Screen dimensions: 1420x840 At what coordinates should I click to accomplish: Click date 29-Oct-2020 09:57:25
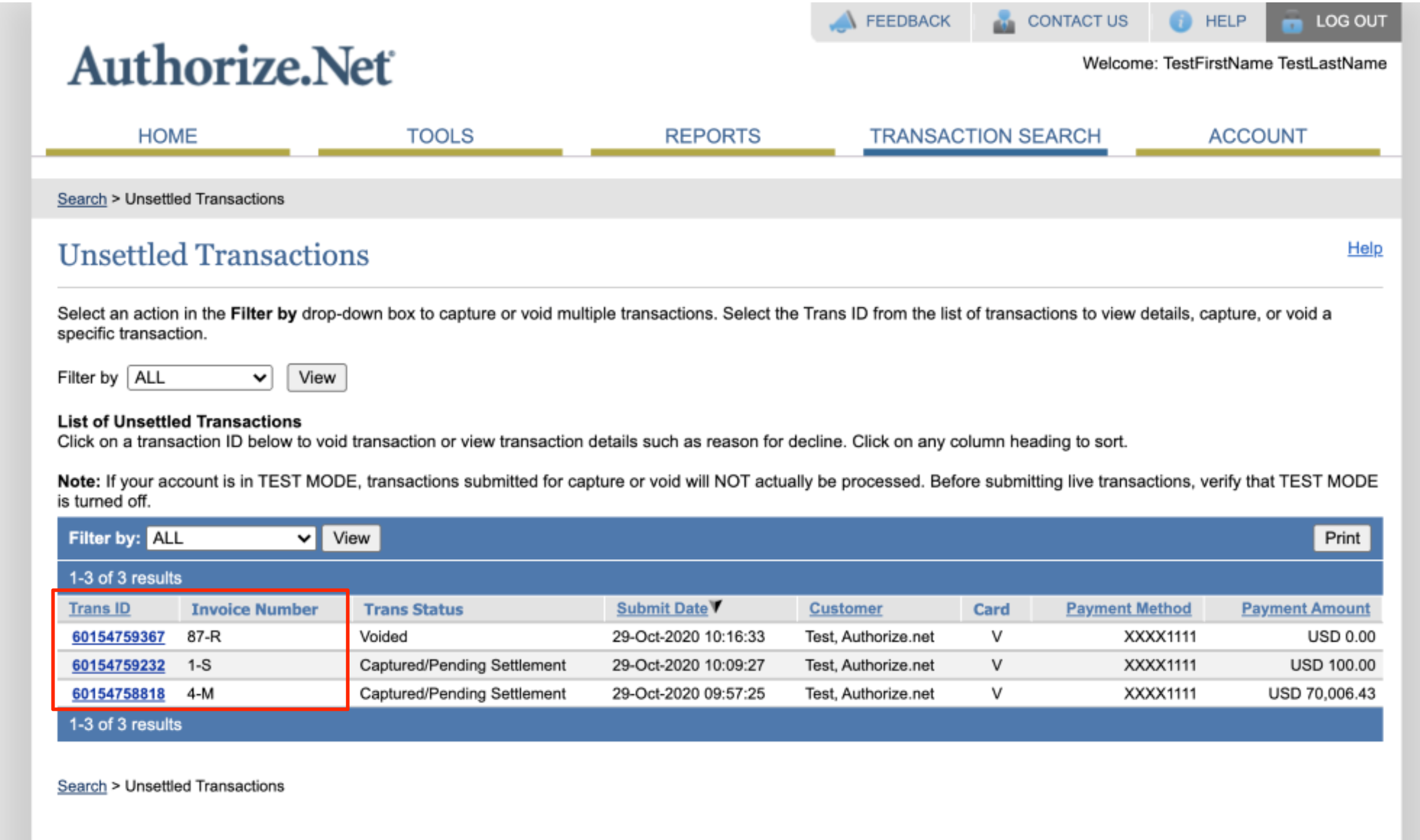(688, 694)
